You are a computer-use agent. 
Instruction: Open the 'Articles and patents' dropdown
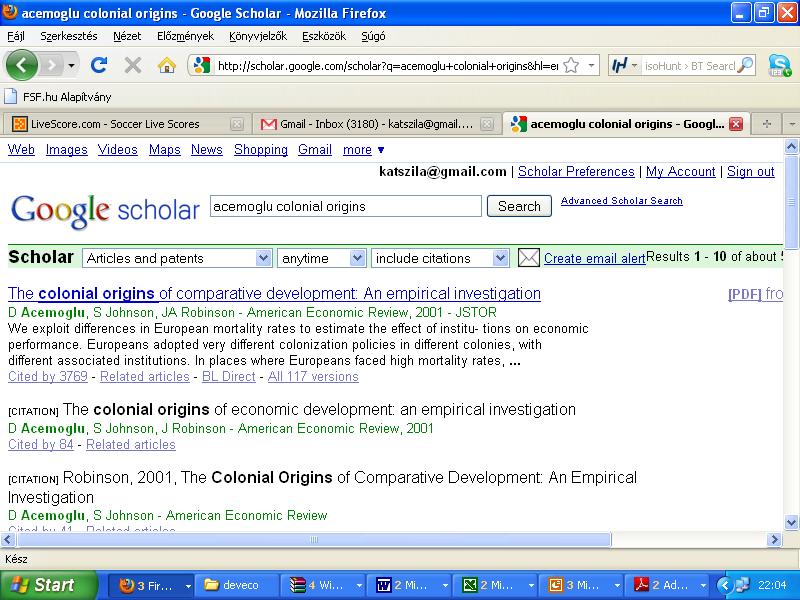[x=177, y=258]
